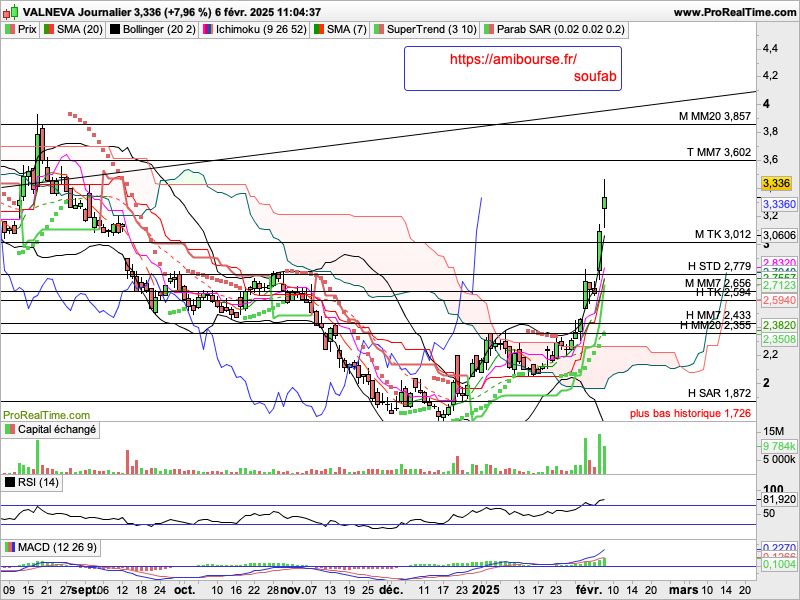The image size is (800, 600).
Task: Click the nov. date marker on time axis
Action: click(293, 590)
